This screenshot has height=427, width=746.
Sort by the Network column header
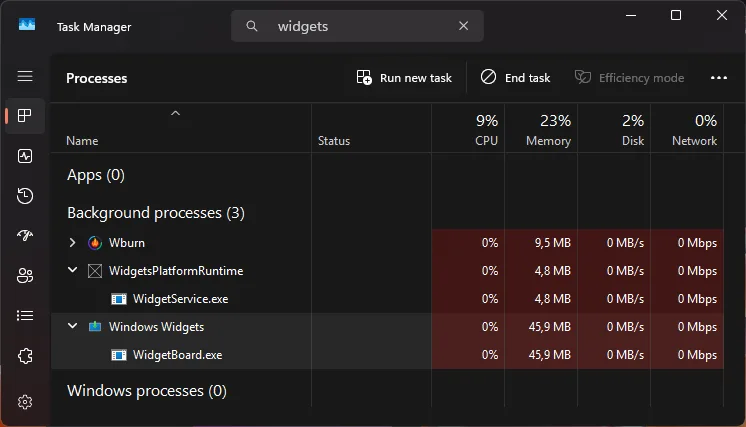687,129
